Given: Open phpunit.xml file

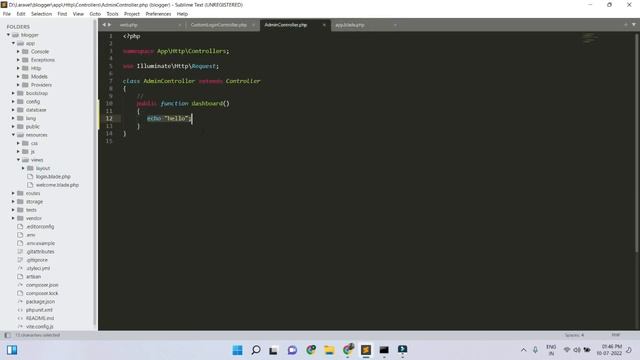Looking at the screenshot, I should 39,310.
